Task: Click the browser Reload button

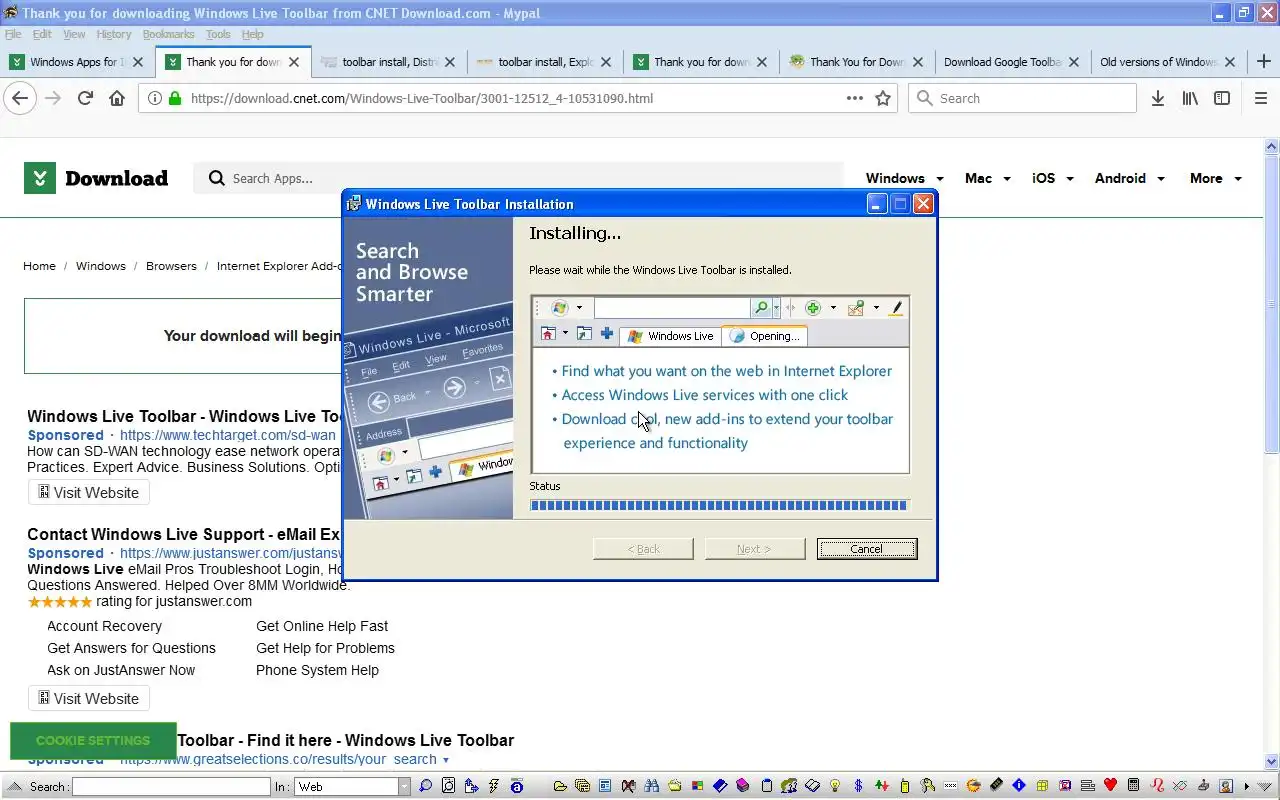Action: (x=85, y=98)
